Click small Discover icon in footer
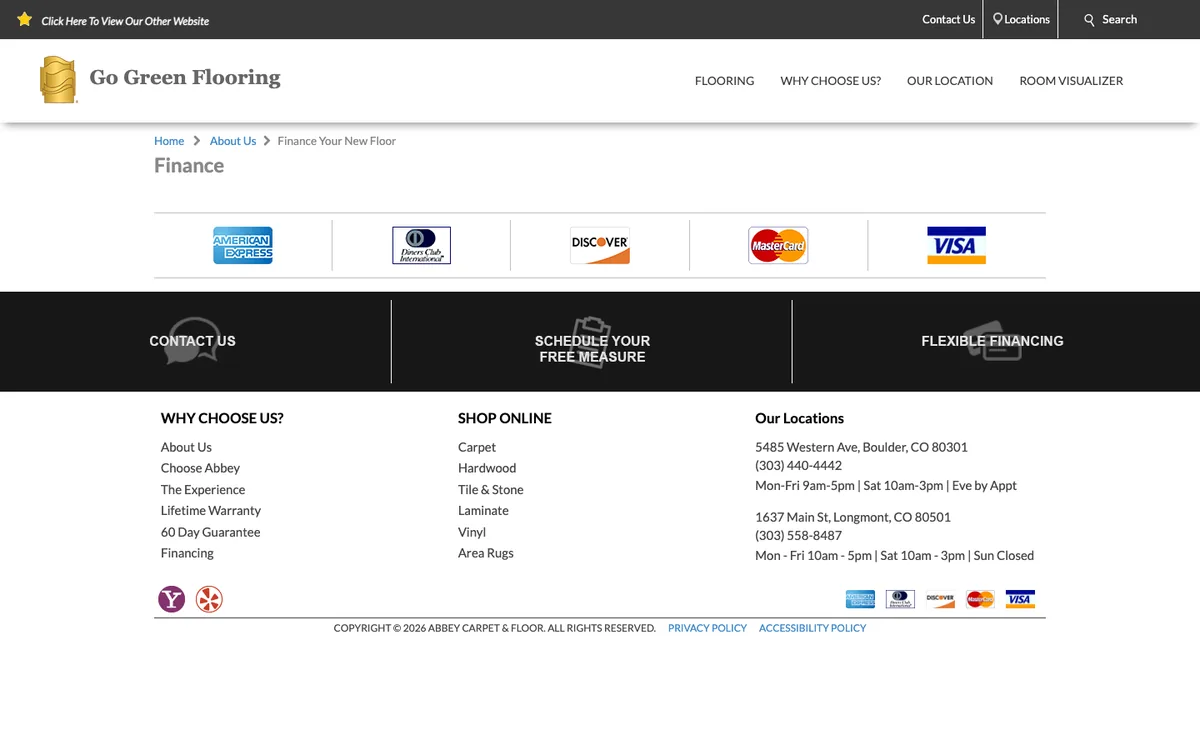This screenshot has width=1200, height=750. point(940,599)
